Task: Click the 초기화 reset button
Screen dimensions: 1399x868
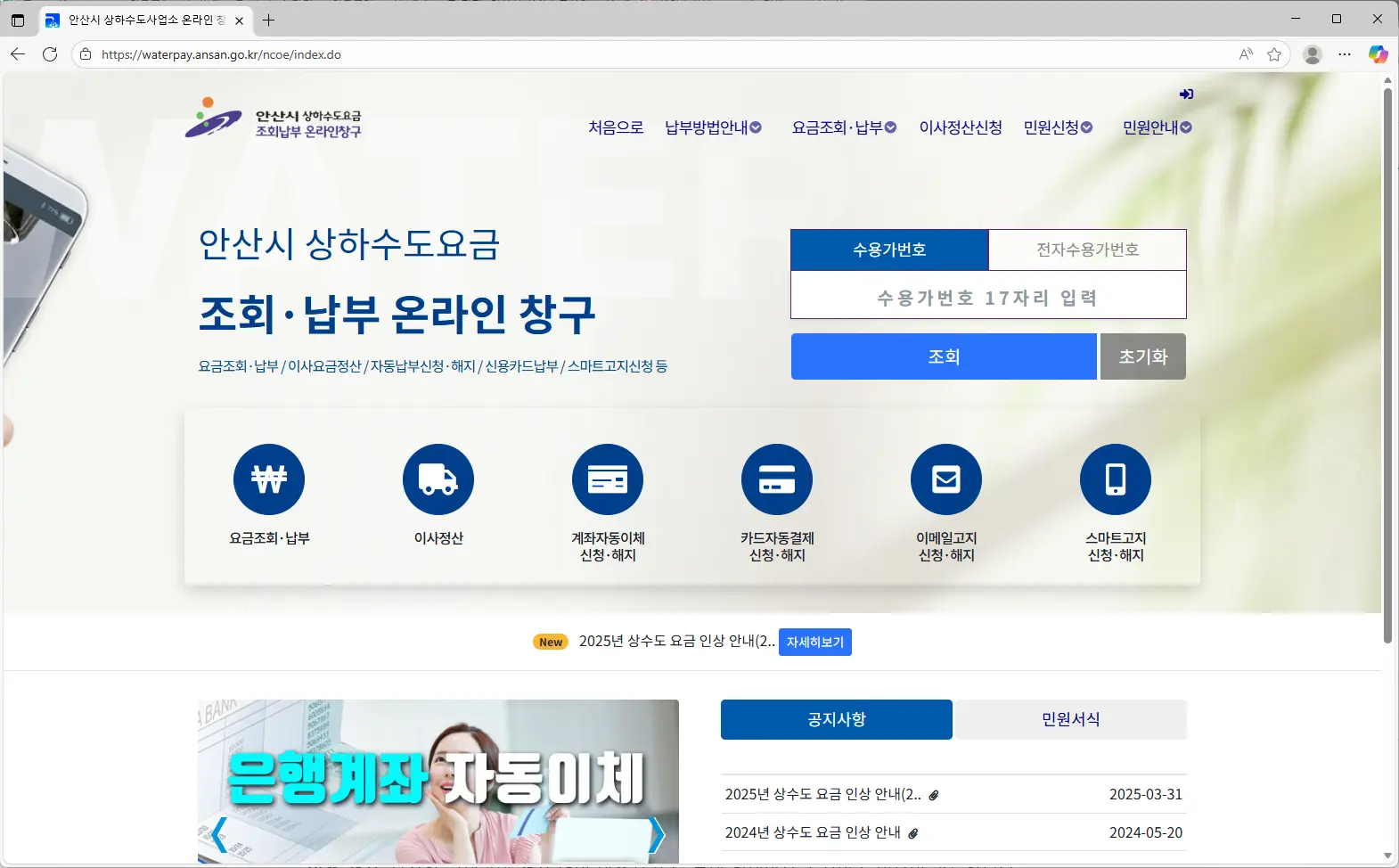Action: pos(1143,356)
